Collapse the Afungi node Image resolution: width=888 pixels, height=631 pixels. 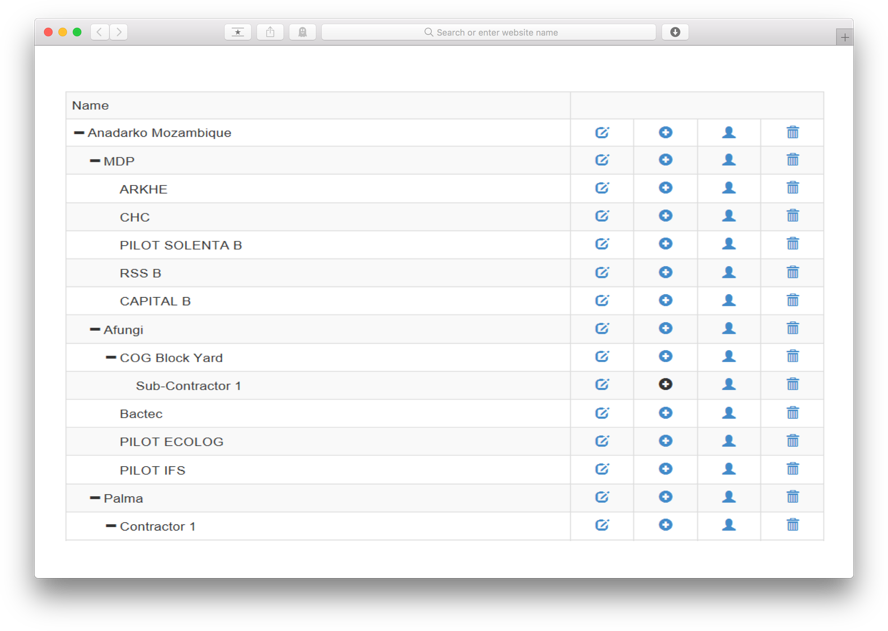[95, 330]
